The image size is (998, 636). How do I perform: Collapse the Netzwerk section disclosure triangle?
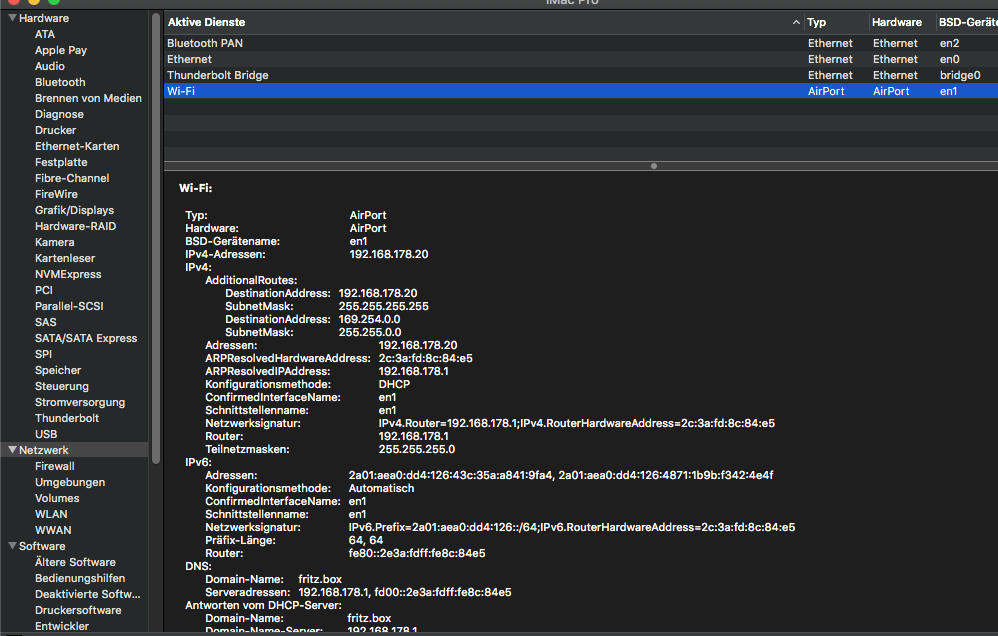12,450
